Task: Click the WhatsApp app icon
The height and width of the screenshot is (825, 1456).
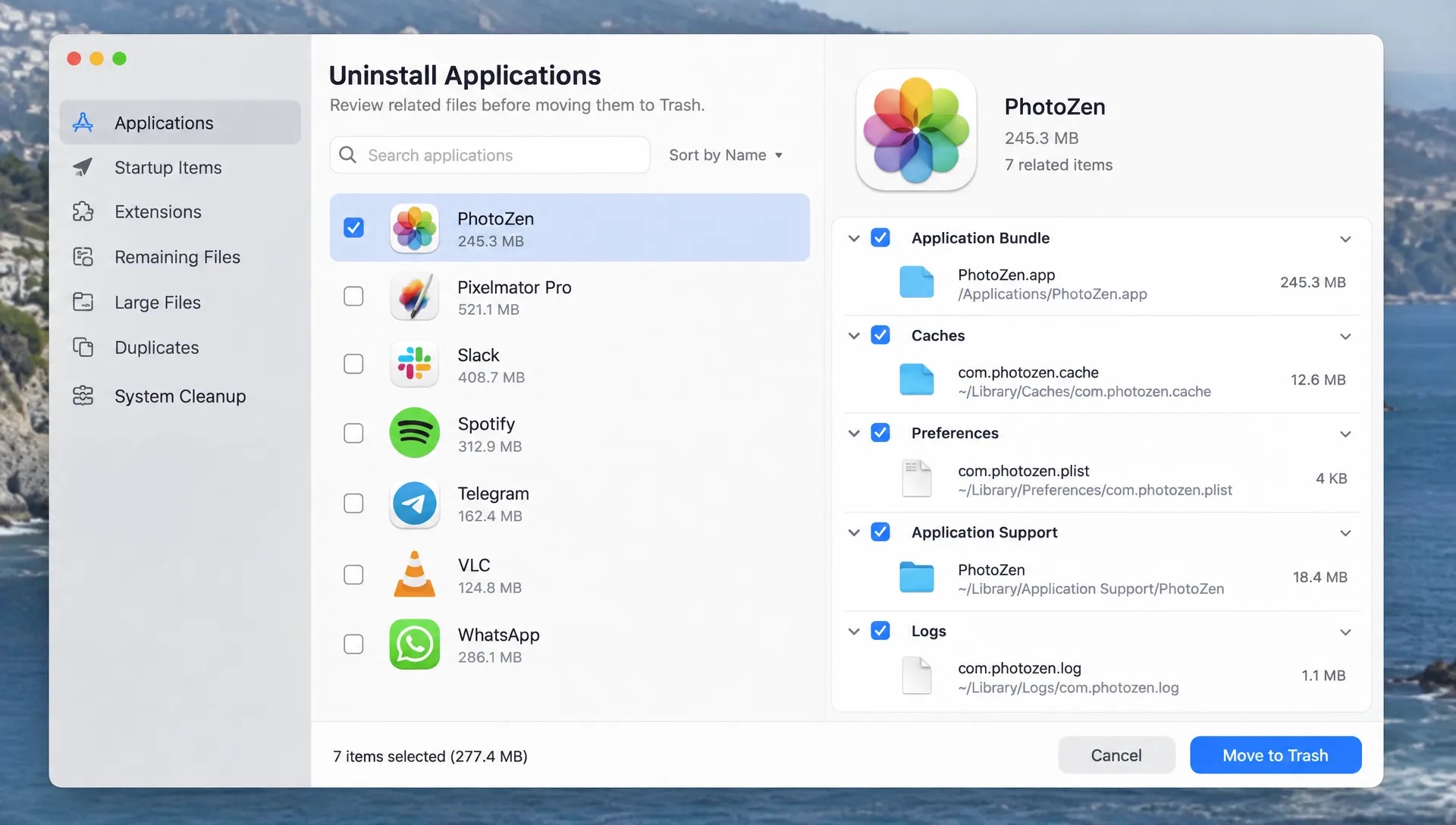Action: [x=414, y=645]
